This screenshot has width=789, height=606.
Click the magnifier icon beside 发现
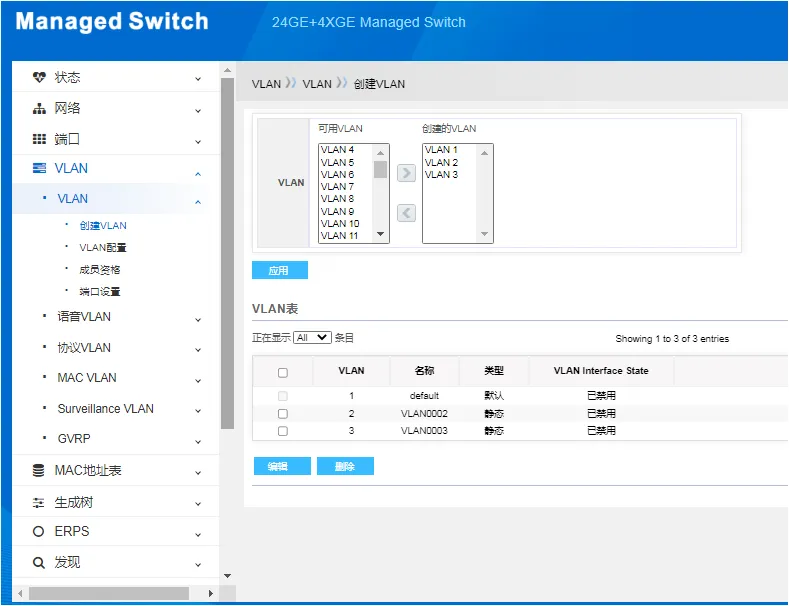tap(38, 563)
